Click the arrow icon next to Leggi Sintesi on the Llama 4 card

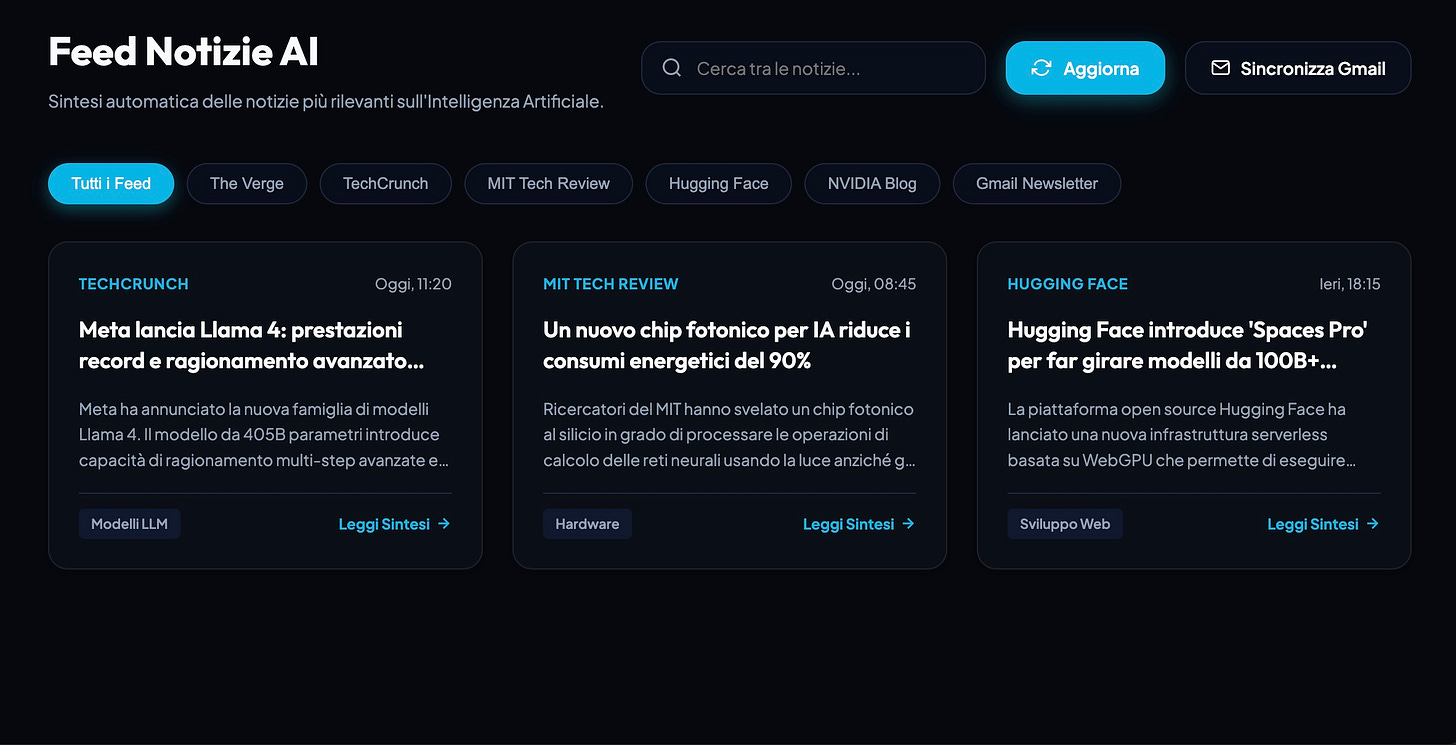pos(444,523)
